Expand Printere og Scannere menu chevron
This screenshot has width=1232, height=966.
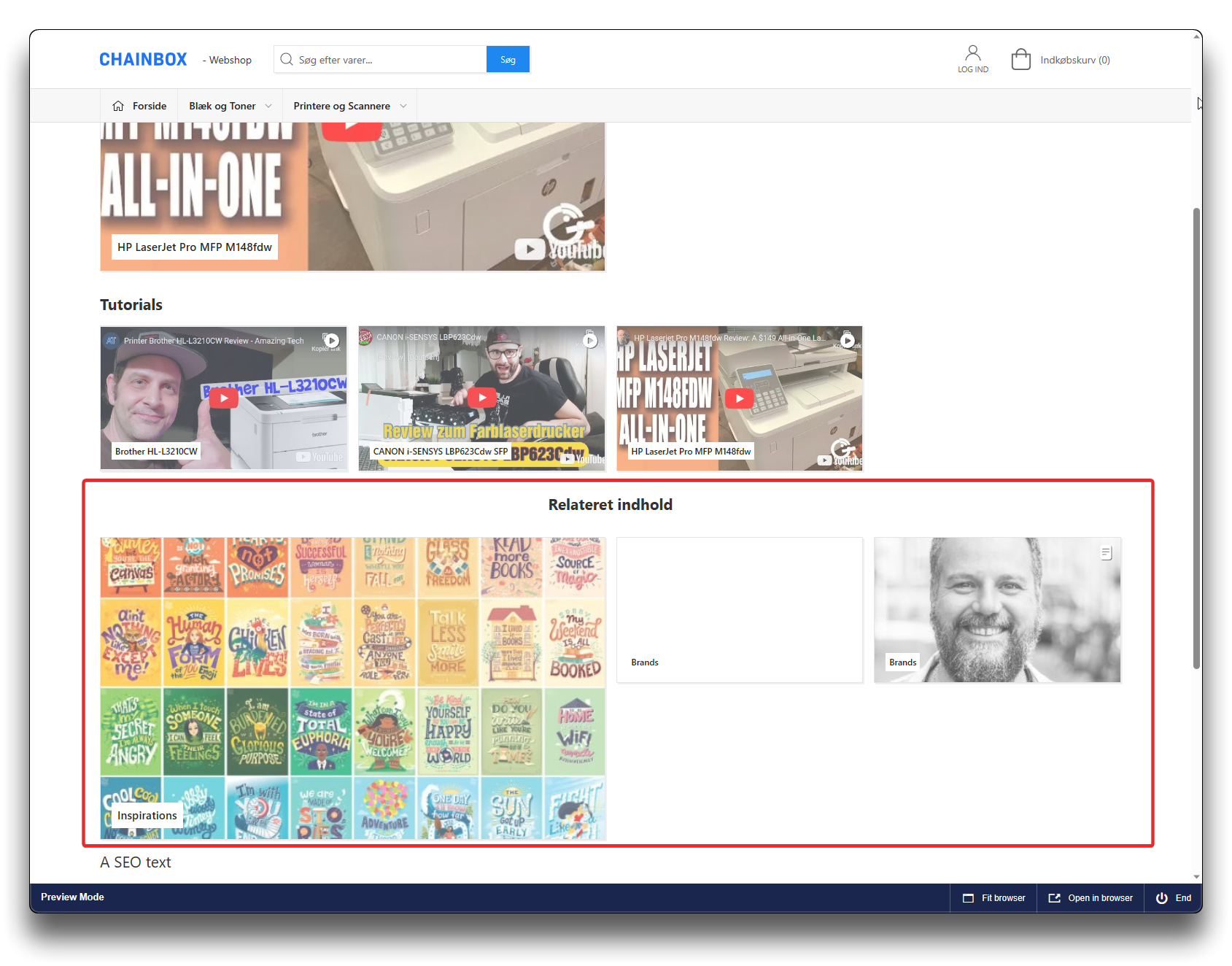(403, 106)
